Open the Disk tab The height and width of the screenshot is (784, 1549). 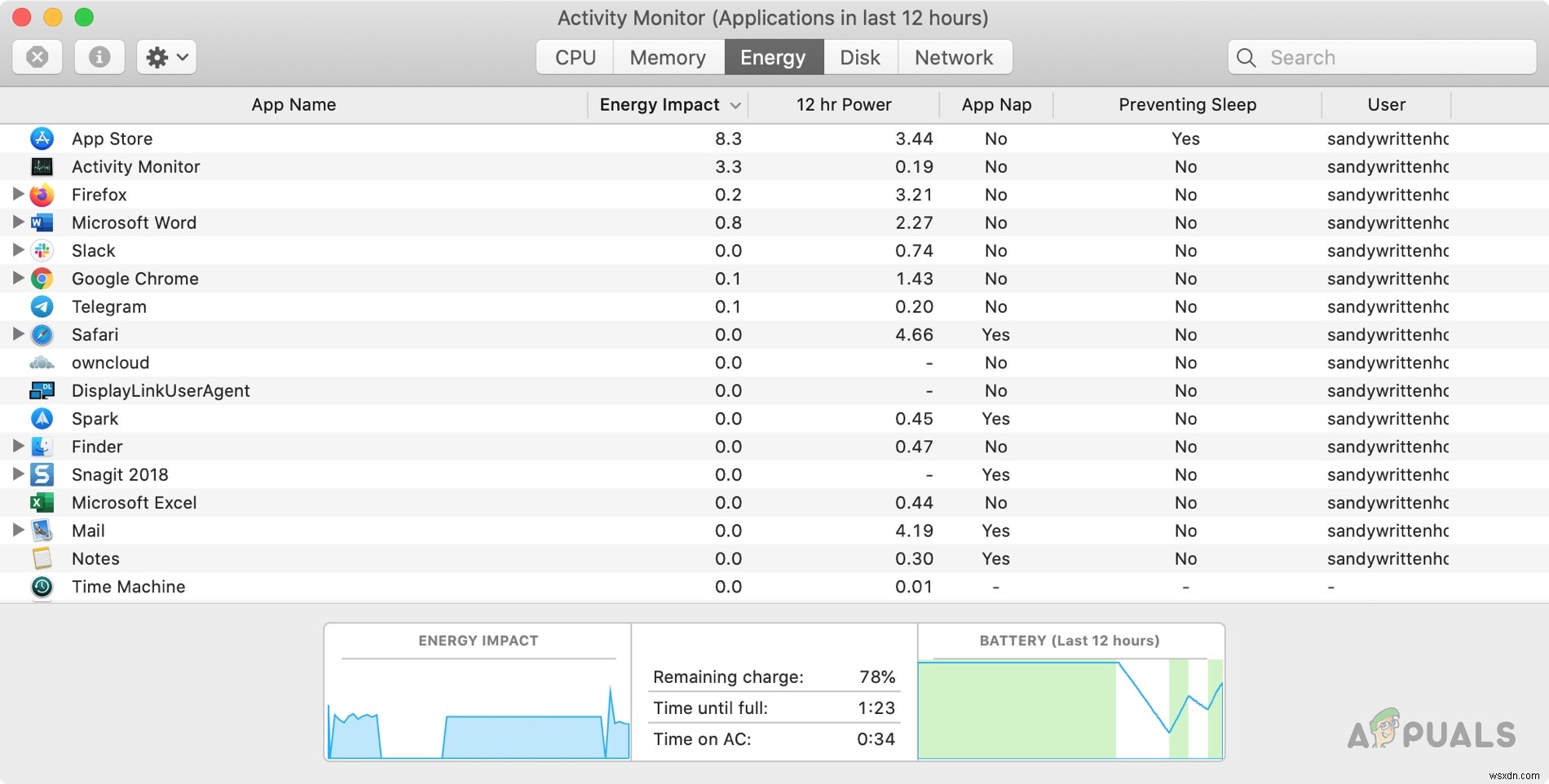pos(859,57)
